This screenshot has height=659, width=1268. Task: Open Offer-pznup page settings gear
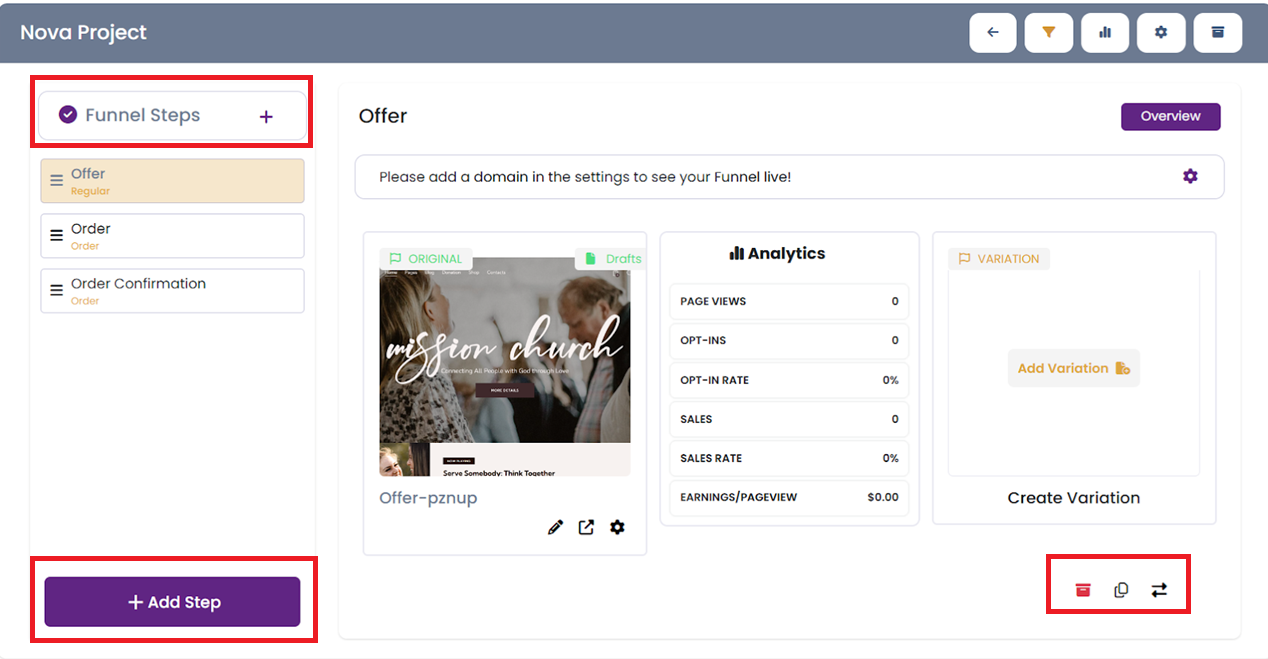pyautogui.click(x=617, y=527)
